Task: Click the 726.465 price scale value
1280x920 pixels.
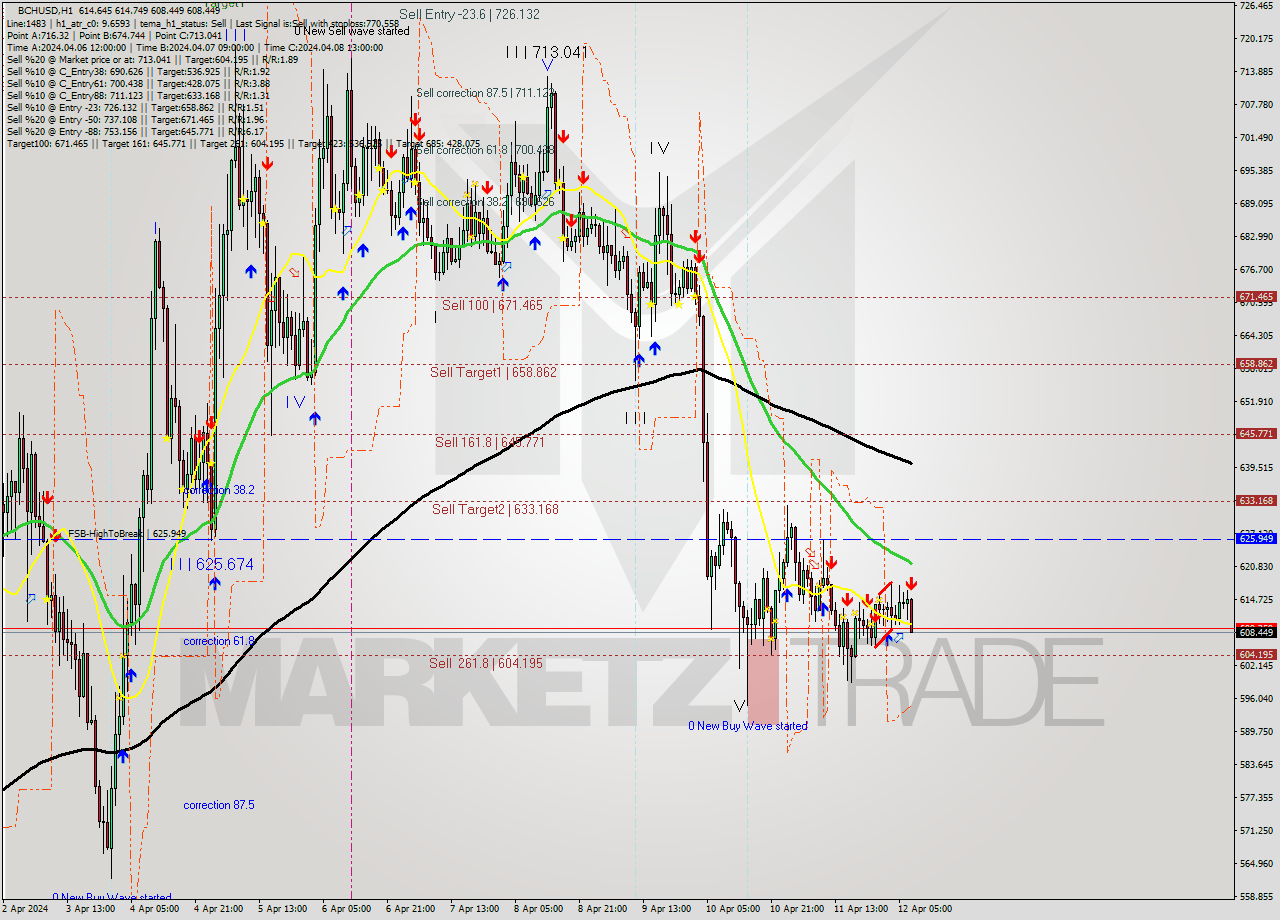Action: coord(1256,6)
